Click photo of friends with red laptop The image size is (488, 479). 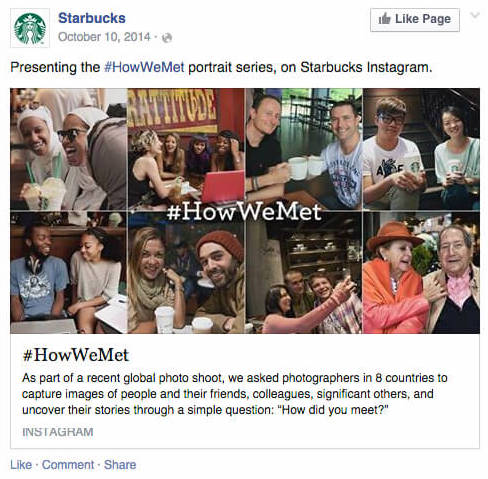(x=186, y=149)
